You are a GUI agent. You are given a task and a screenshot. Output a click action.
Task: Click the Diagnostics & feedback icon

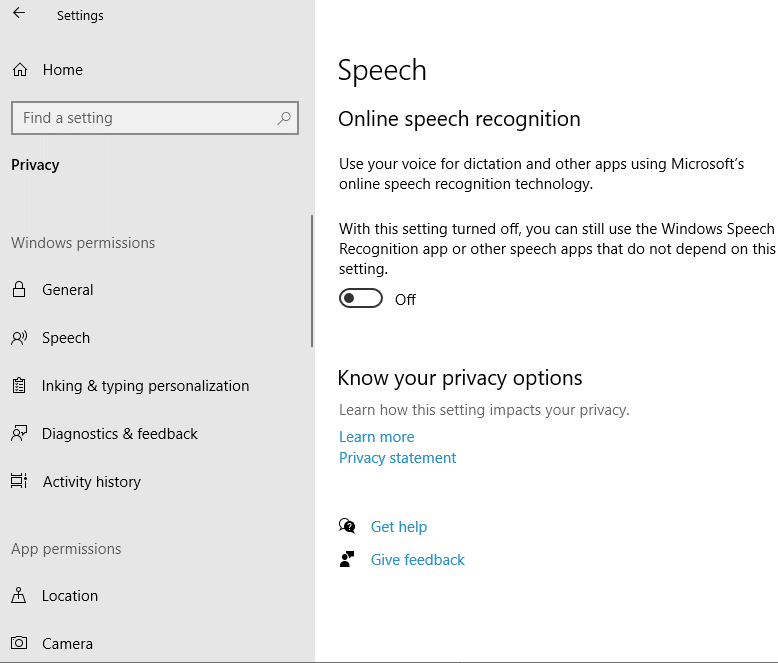[x=19, y=434]
